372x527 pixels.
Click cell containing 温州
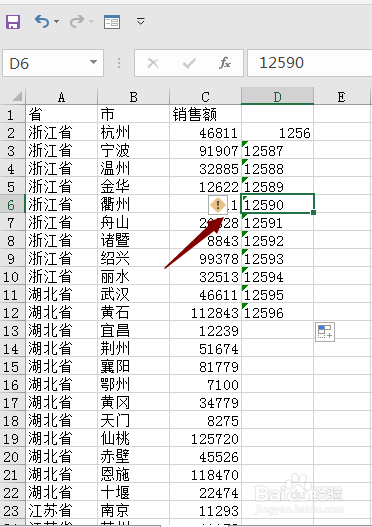tap(133, 169)
